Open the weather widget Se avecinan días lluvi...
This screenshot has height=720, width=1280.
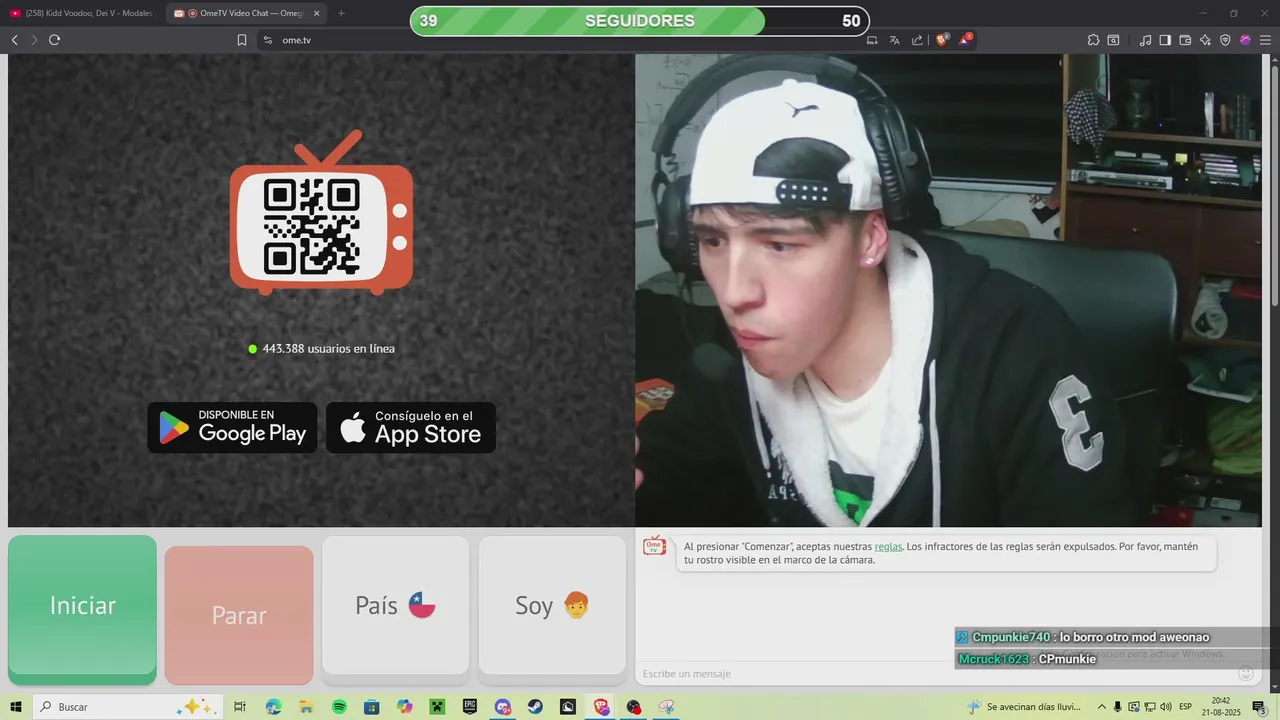click(1024, 707)
